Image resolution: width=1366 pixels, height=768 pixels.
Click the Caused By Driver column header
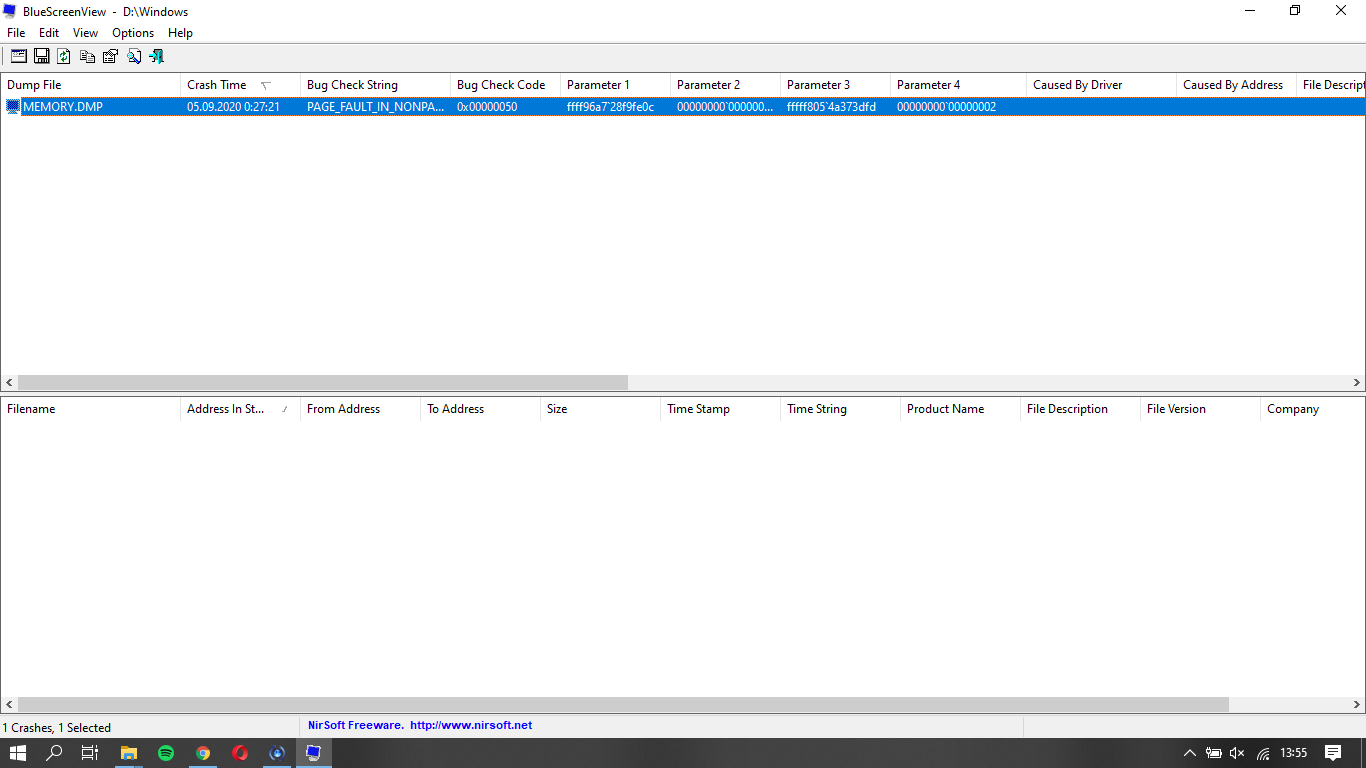coord(1077,85)
